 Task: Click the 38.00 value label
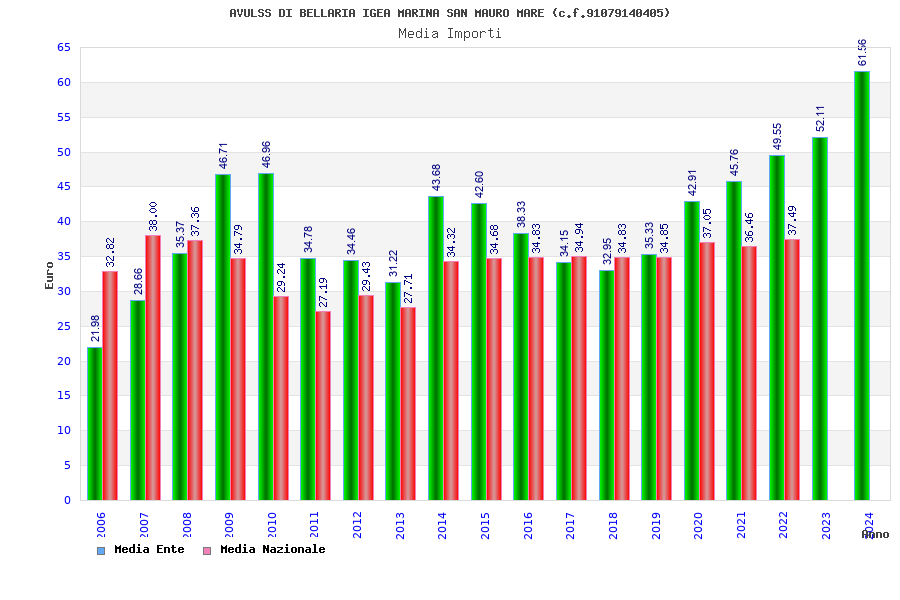(153, 216)
